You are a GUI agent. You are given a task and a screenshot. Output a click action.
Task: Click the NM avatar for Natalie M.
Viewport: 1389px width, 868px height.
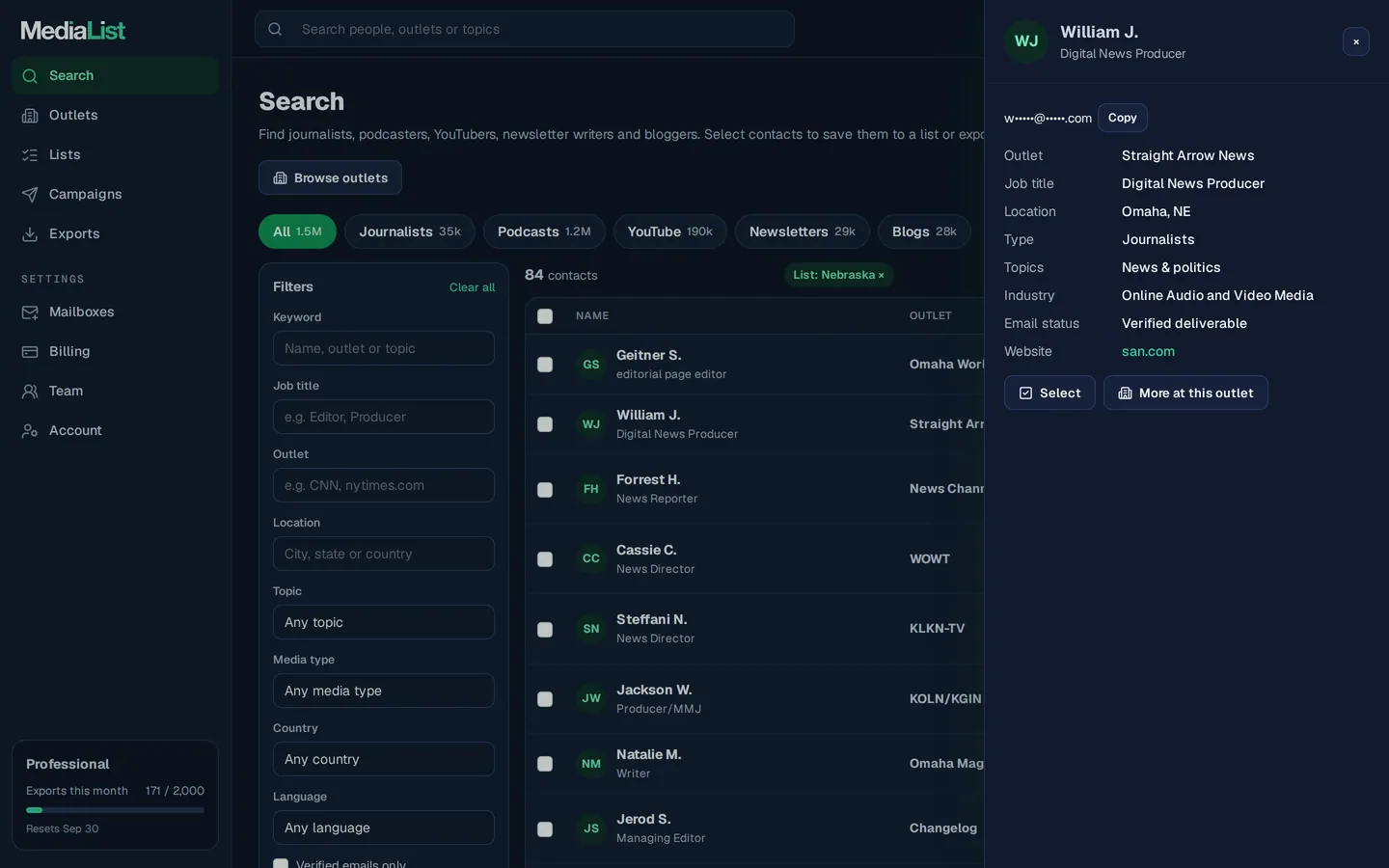591,764
